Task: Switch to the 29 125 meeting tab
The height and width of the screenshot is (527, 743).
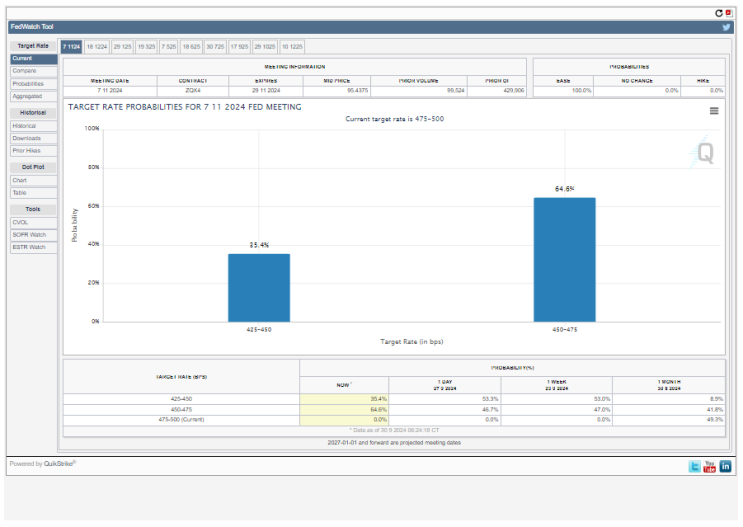Action: pyautogui.click(x=122, y=47)
